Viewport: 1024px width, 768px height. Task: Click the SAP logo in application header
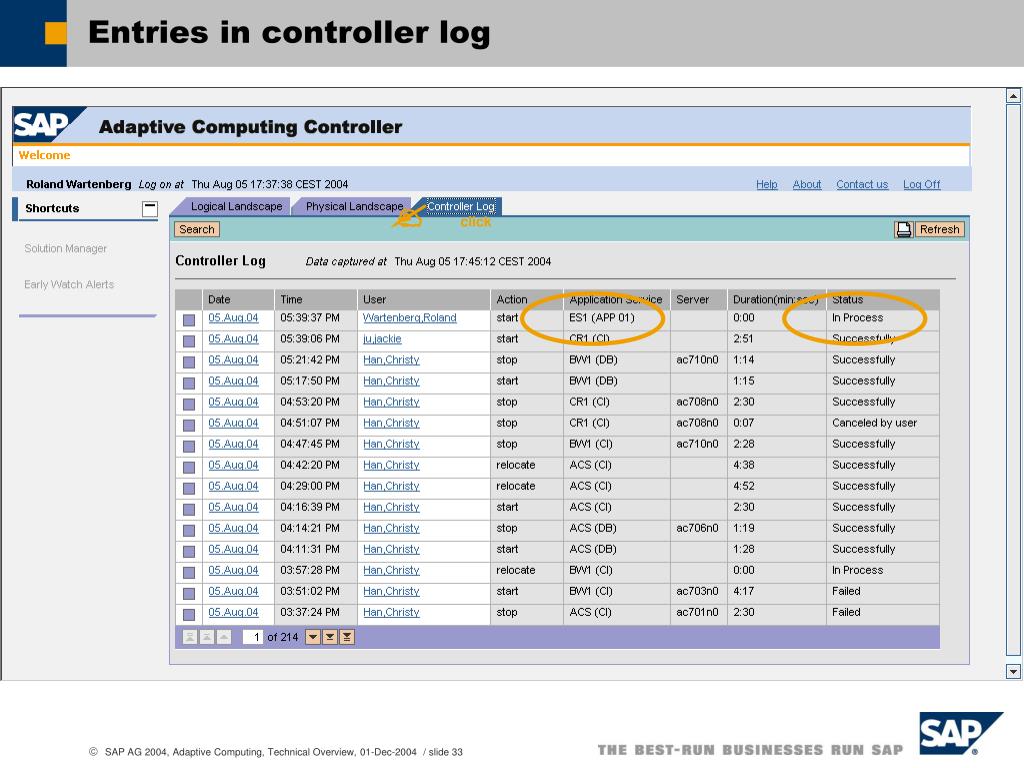point(49,124)
